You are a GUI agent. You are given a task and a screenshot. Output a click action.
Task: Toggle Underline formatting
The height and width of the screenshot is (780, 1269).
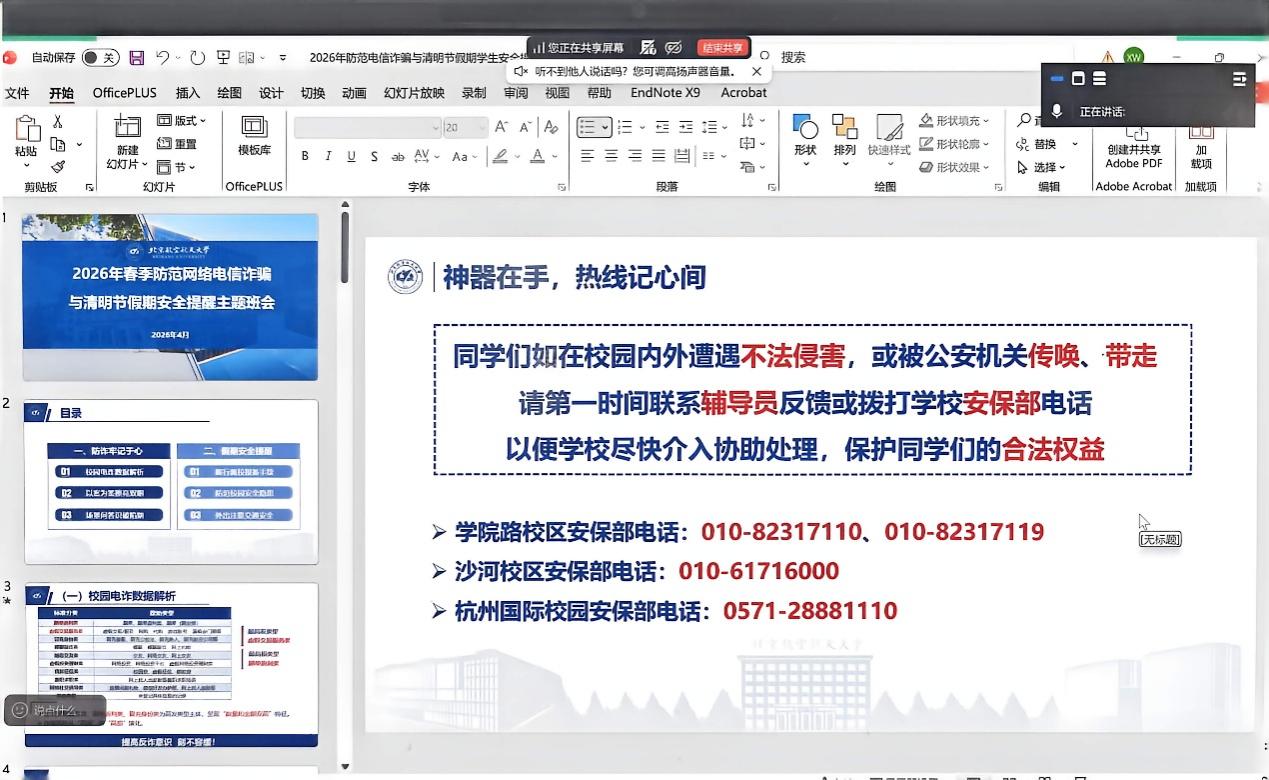[351, 156]
